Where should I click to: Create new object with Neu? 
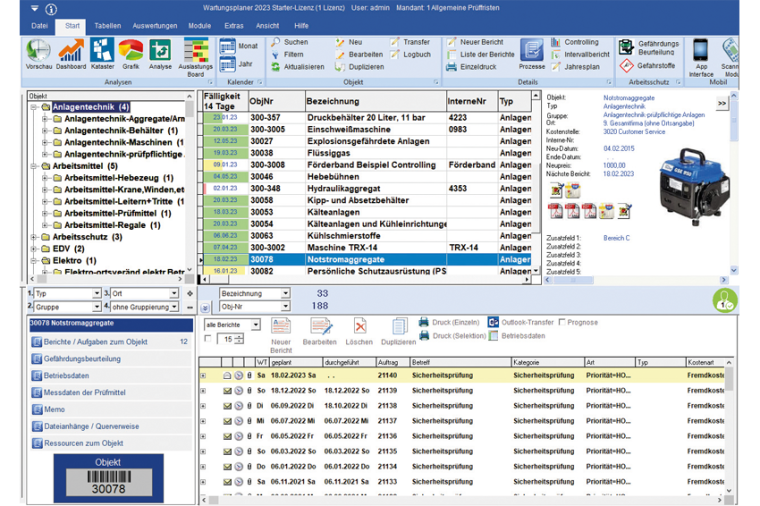click(x=349, y=43)
